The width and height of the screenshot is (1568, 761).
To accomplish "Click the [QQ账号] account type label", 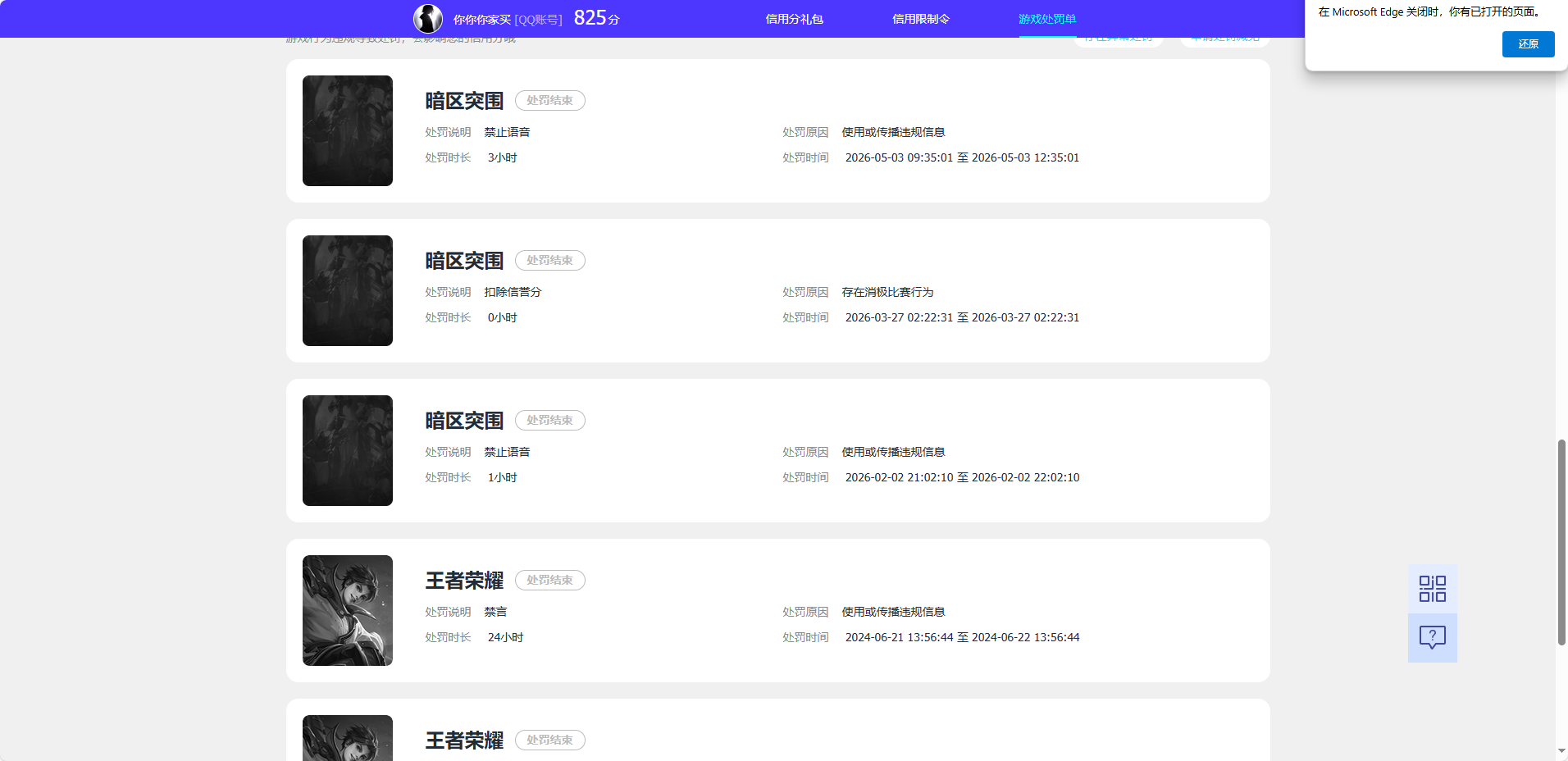I will pos(538,20).
